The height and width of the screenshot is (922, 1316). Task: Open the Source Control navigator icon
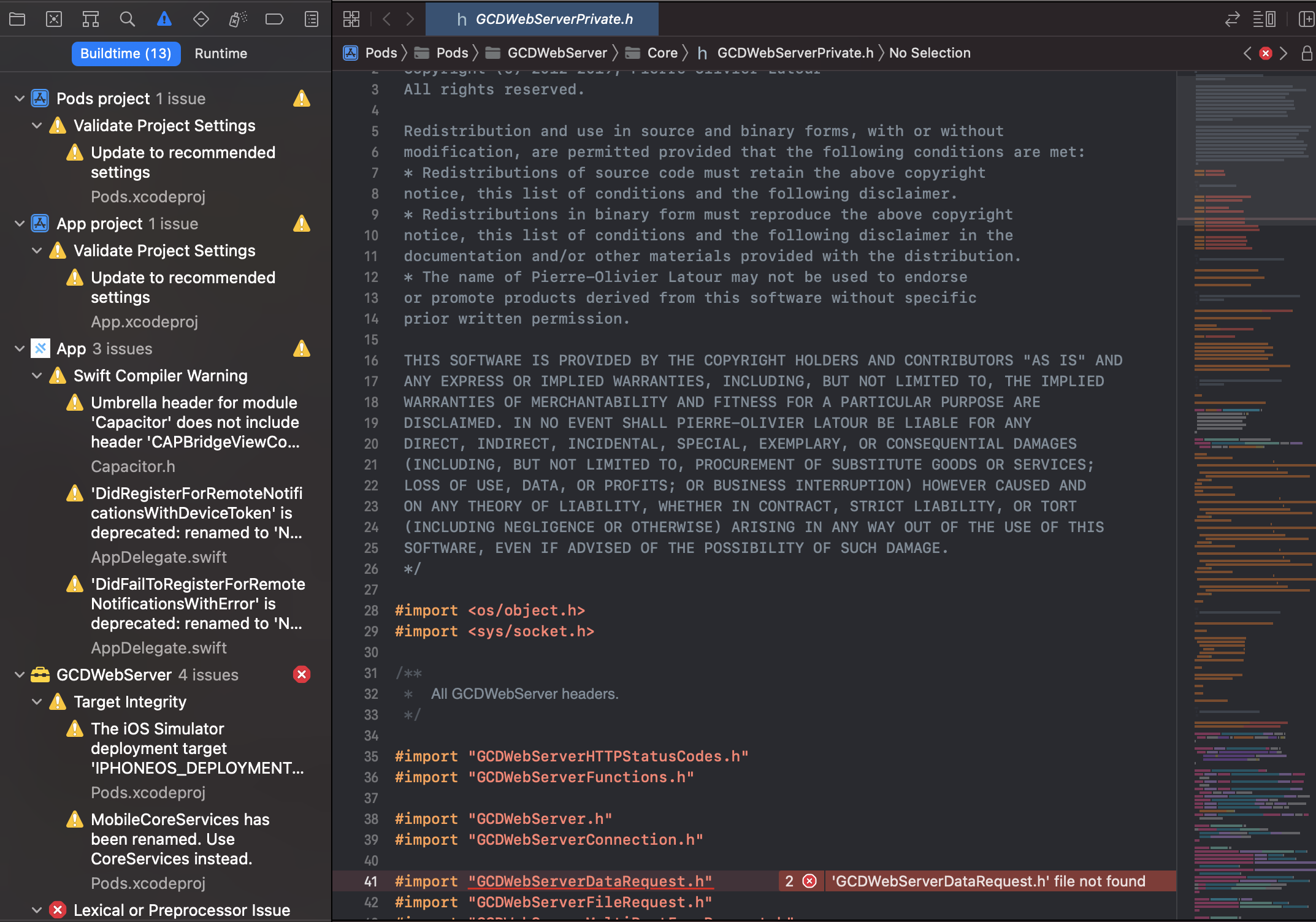click(x=54, y=19)
